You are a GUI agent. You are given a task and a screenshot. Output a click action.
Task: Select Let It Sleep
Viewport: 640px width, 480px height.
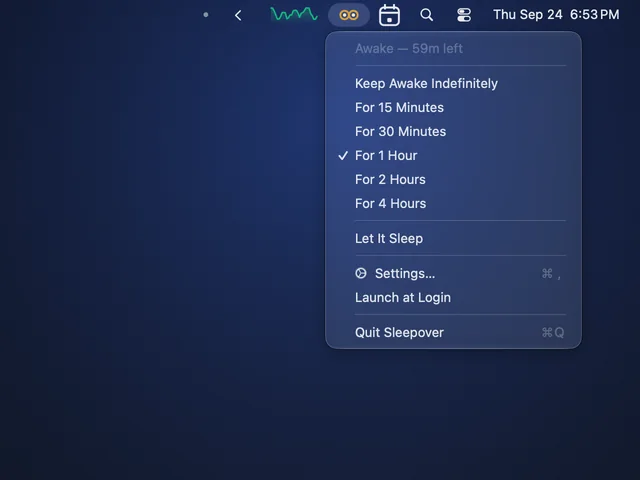(453, 239)
